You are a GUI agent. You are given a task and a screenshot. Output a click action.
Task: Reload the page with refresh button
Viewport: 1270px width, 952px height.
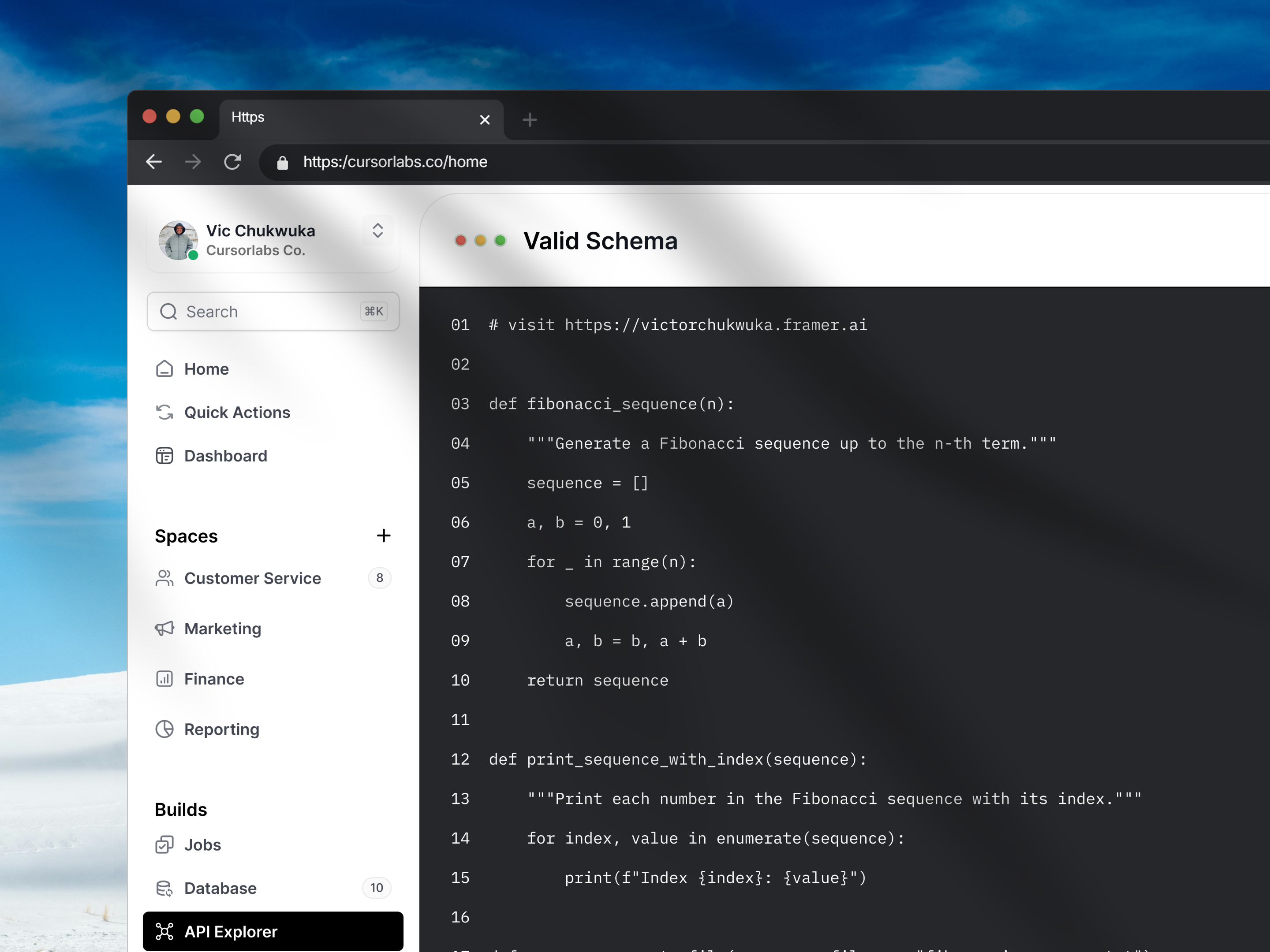click(x=232, y=162)
